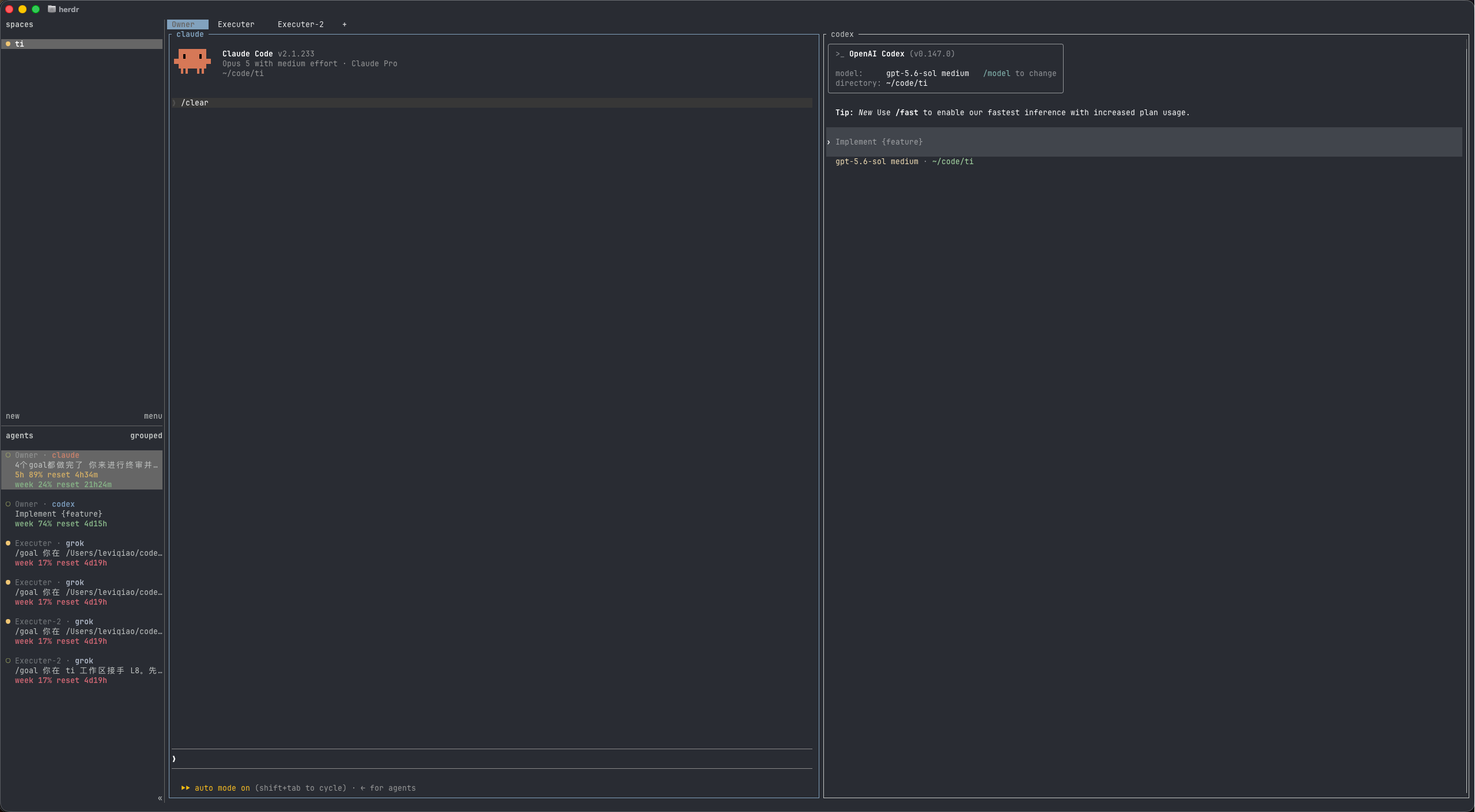
Task: Click the gpt-5.6-sol medium status line
Action: pos(904,161)
